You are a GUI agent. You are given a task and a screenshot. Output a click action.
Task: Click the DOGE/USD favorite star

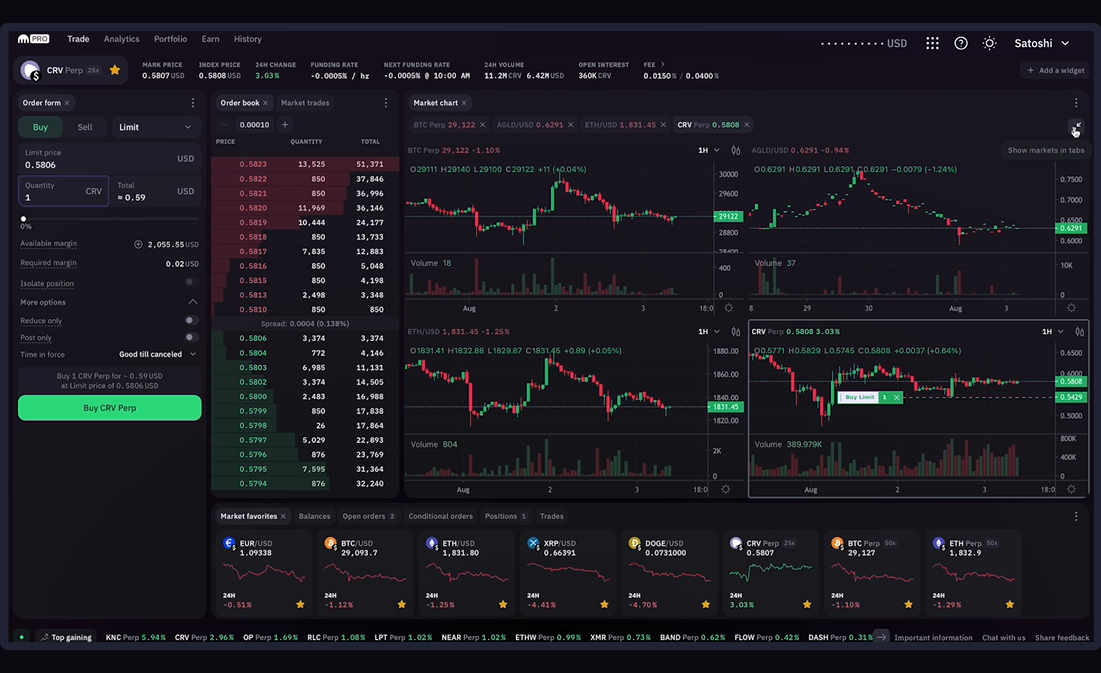(x=706, y=604)
